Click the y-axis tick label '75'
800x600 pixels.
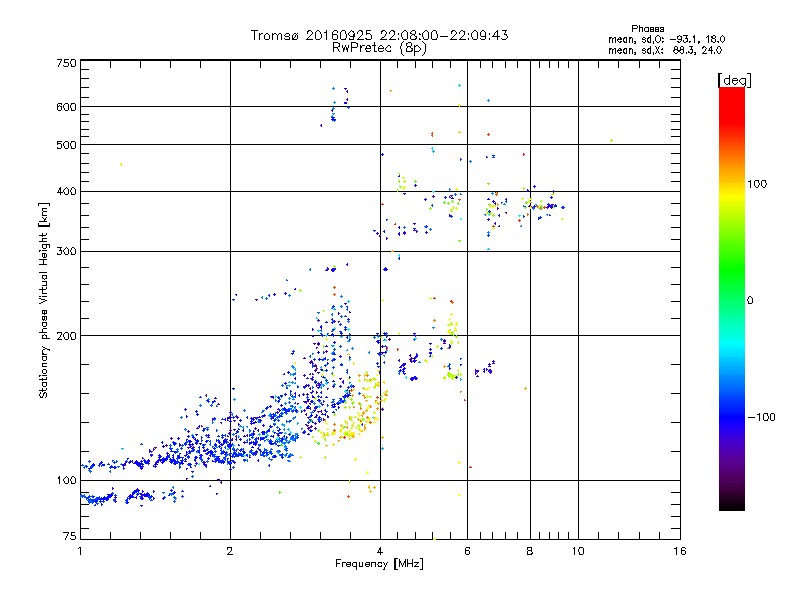point(70,536)
